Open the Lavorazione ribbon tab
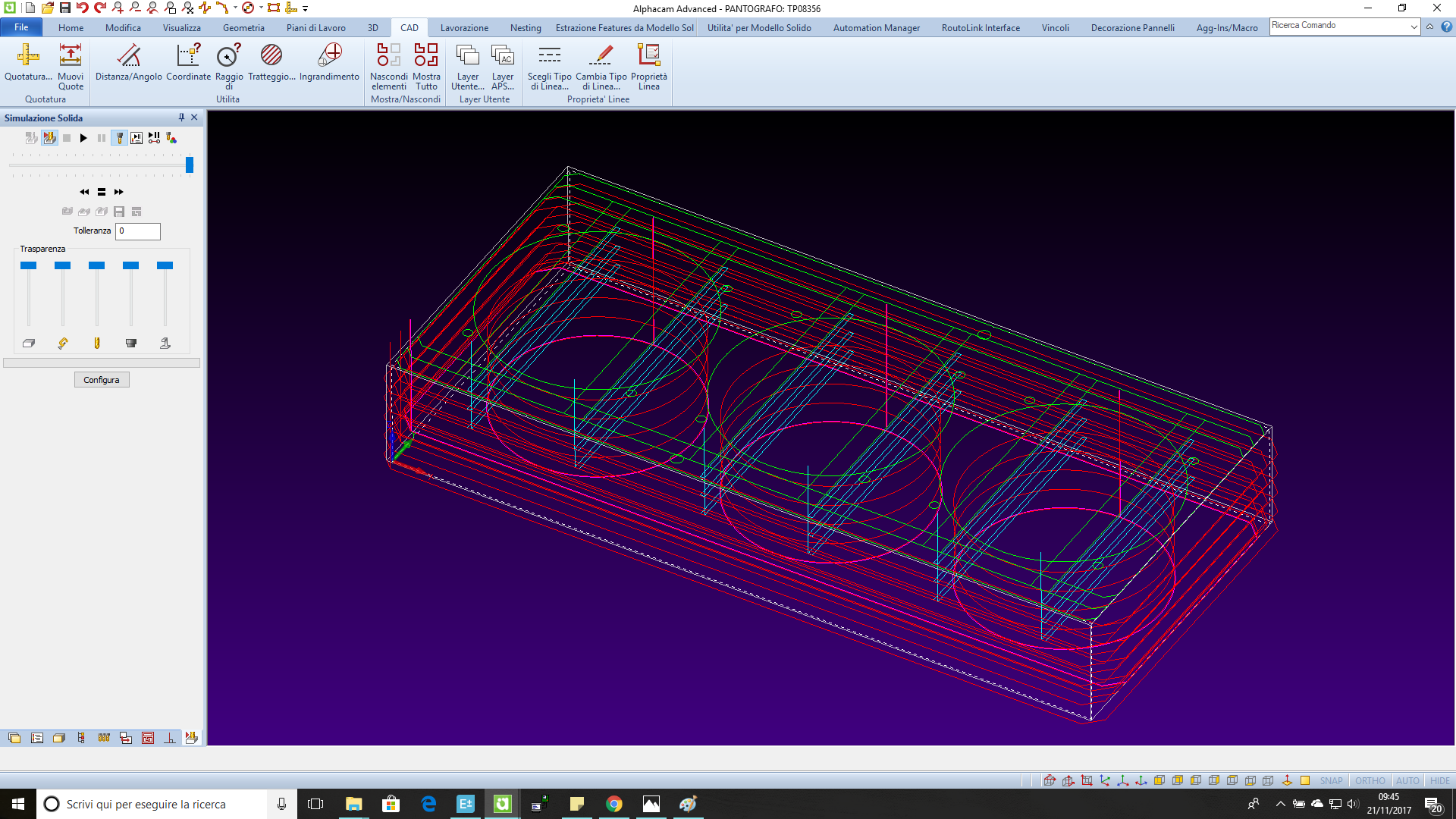Viewport: 1456px width, 819px height. pos(463,27)
